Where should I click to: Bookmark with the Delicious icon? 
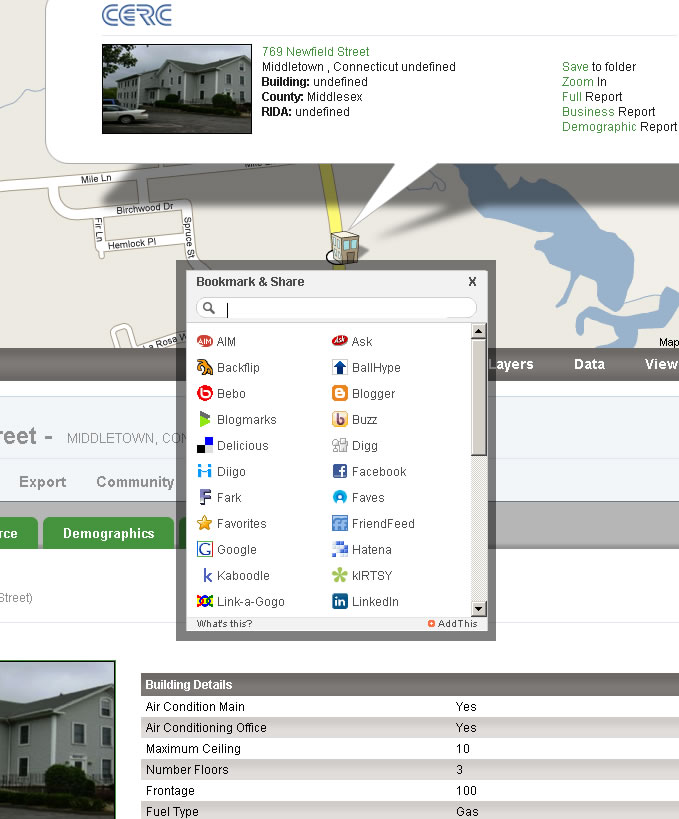(204, 445)
